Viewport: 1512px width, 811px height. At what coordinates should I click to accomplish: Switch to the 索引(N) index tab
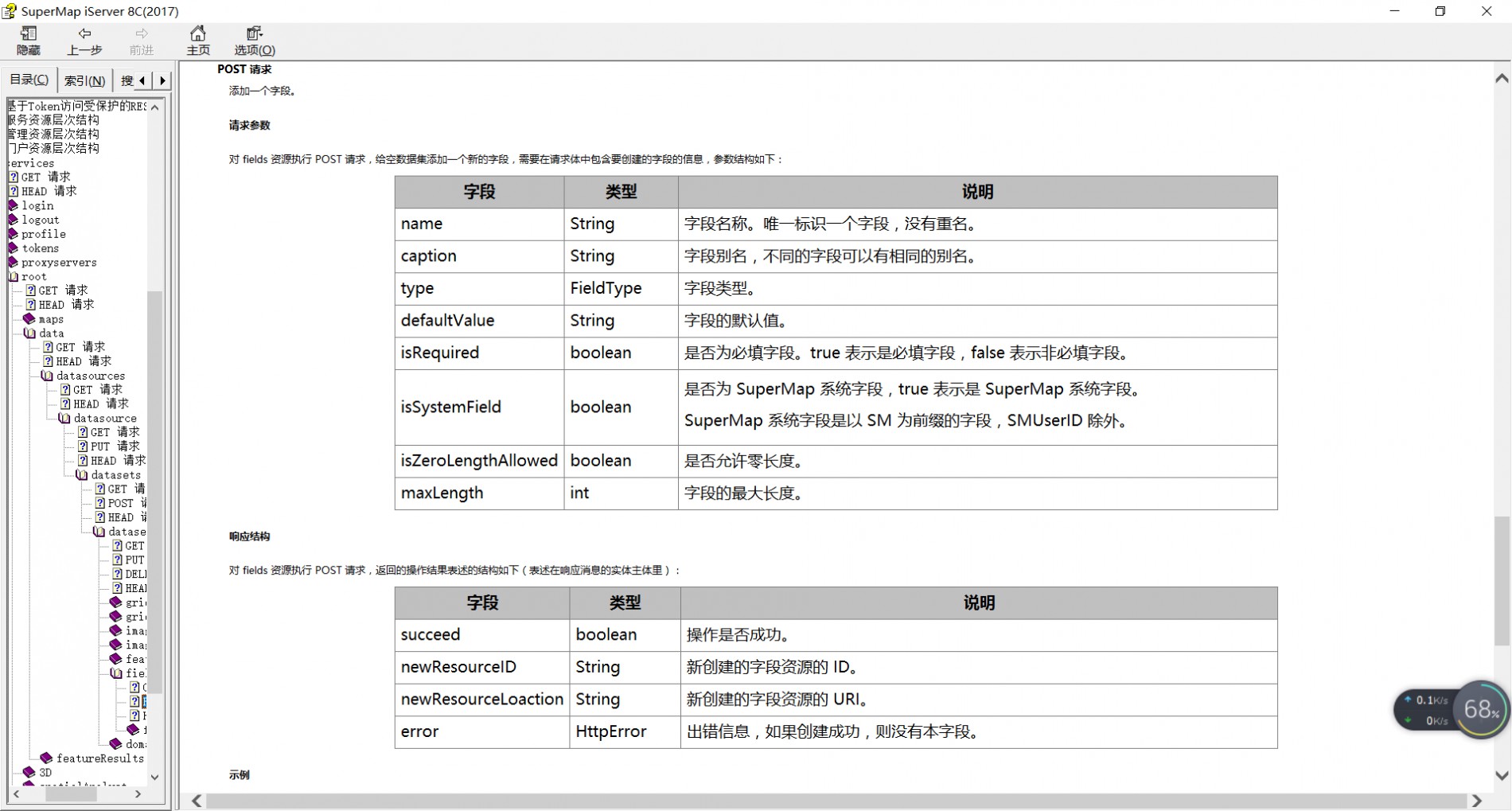tap(84, 80)
